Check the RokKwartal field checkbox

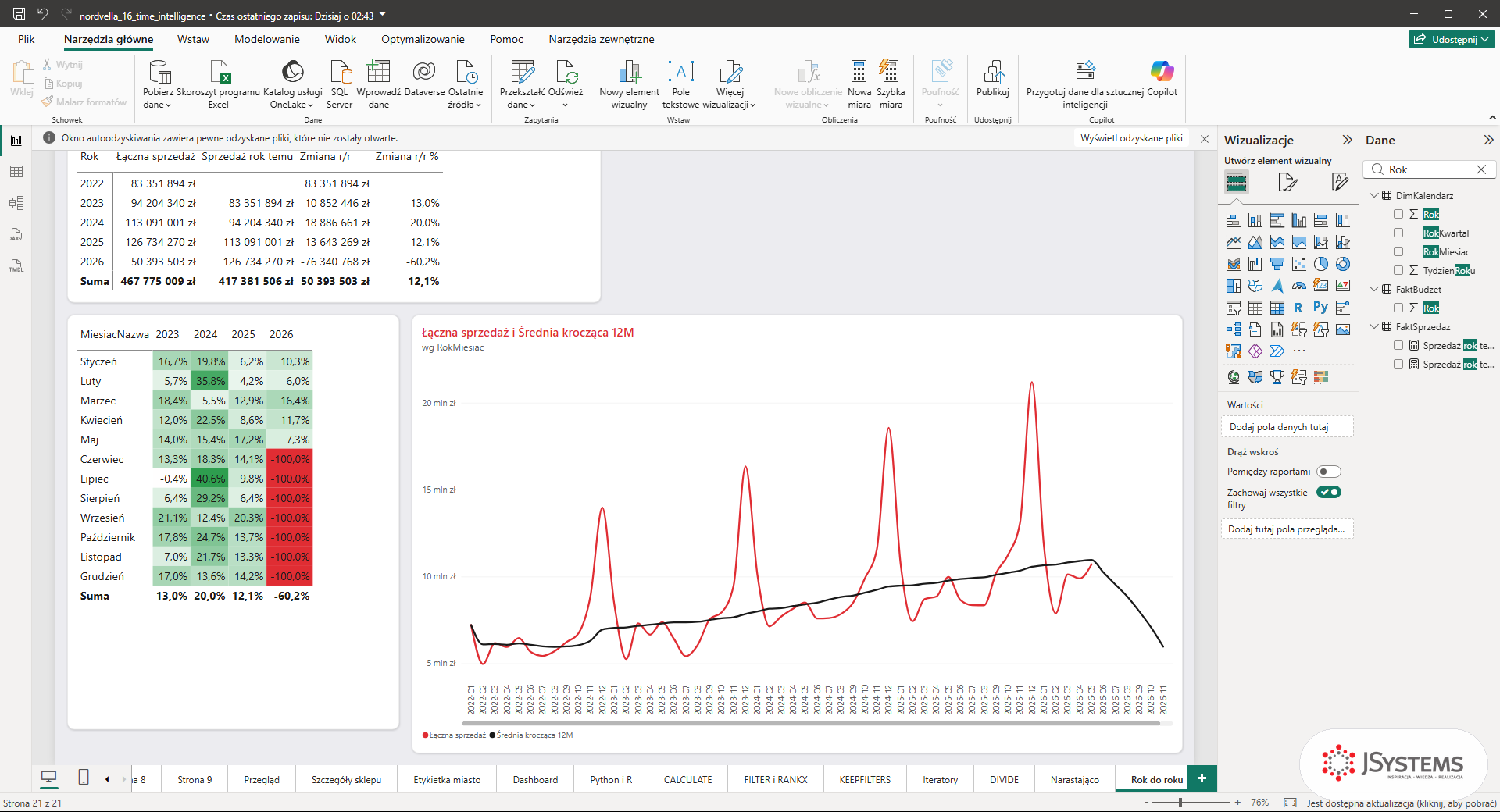click(1398, 233)
